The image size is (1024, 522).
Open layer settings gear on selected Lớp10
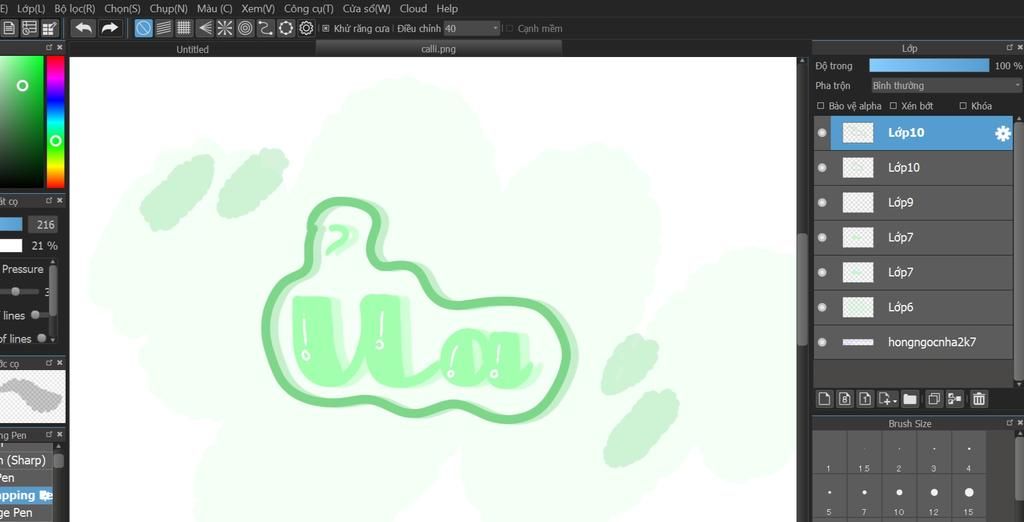[1002, 133]
